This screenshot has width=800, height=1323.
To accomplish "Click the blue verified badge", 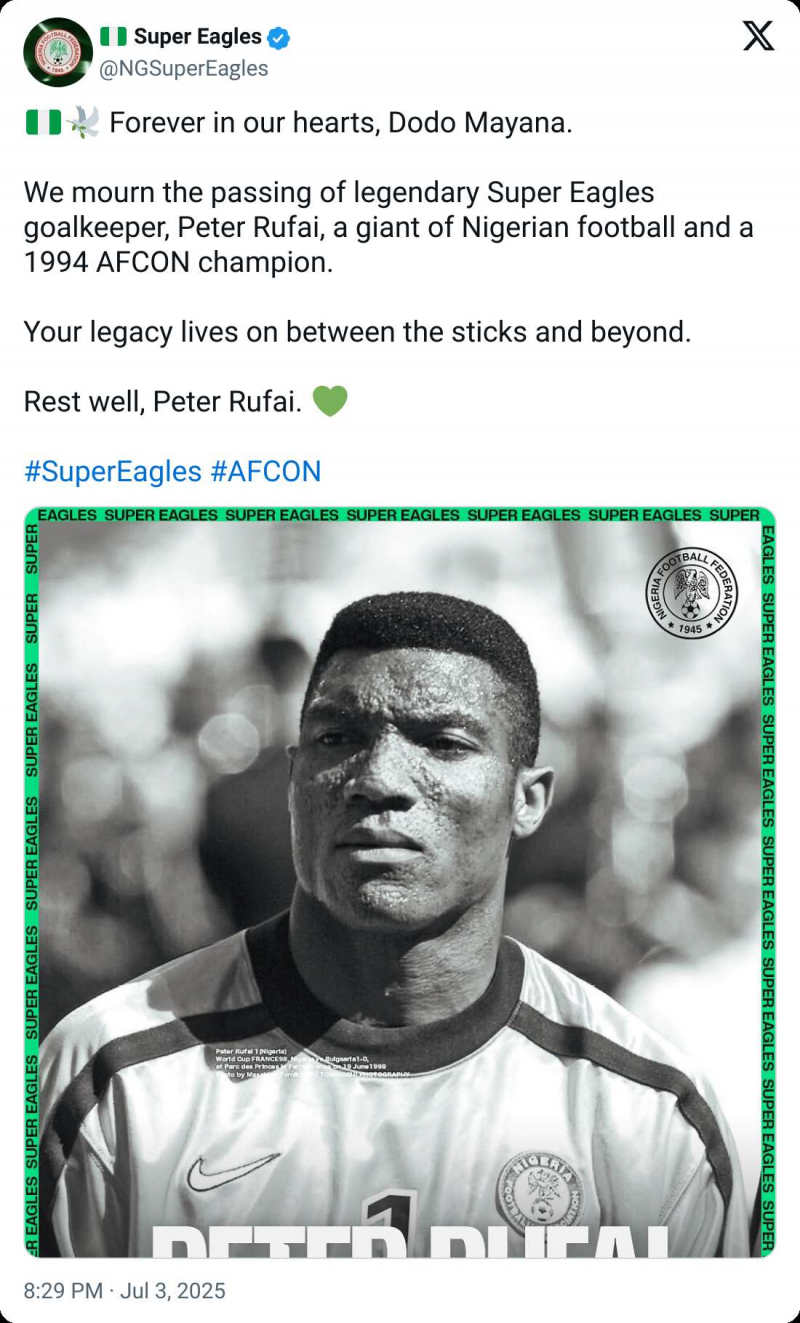I will pos(279,38).
